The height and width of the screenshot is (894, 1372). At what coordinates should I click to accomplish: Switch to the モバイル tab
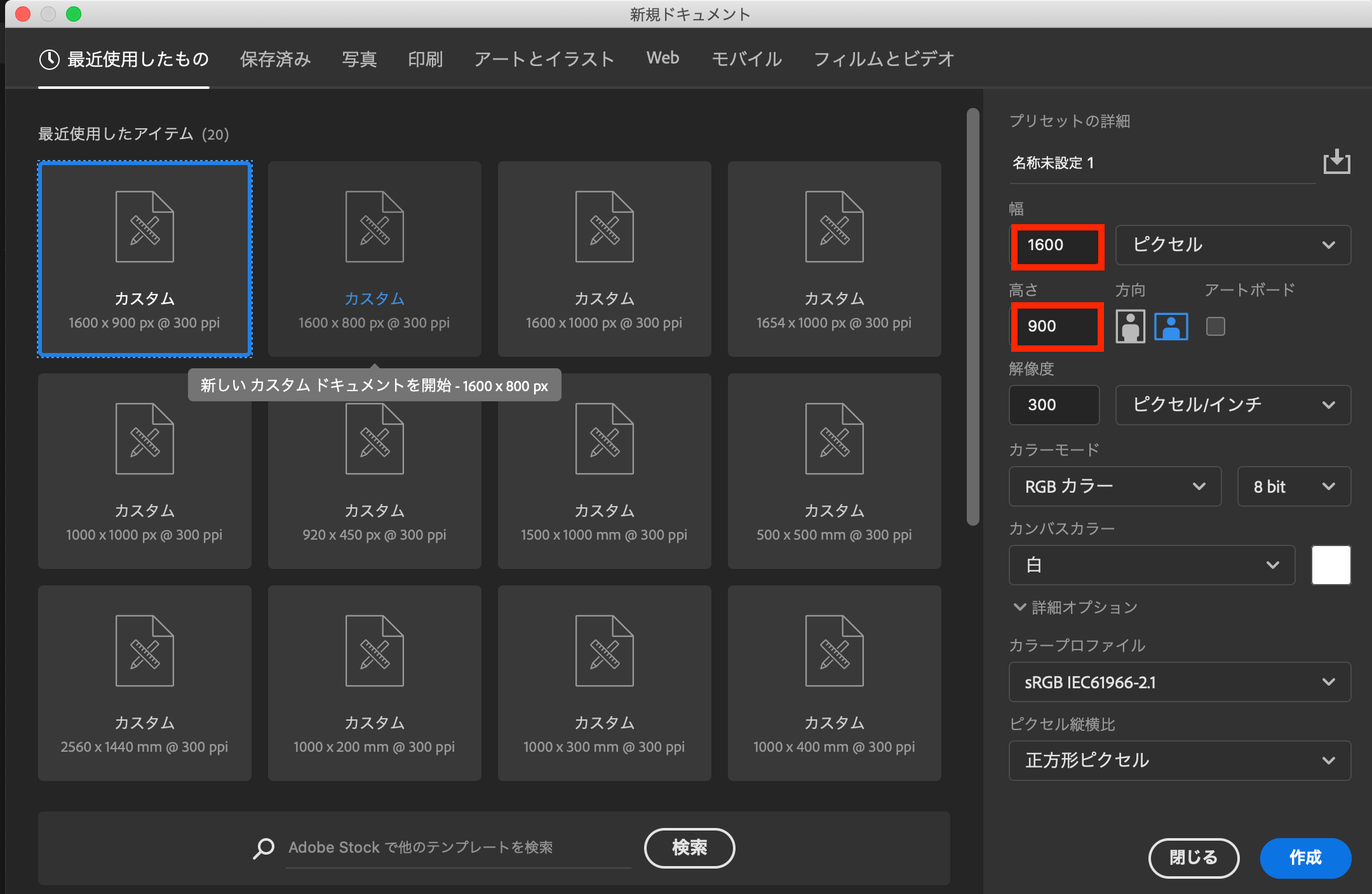pos(747,60)
